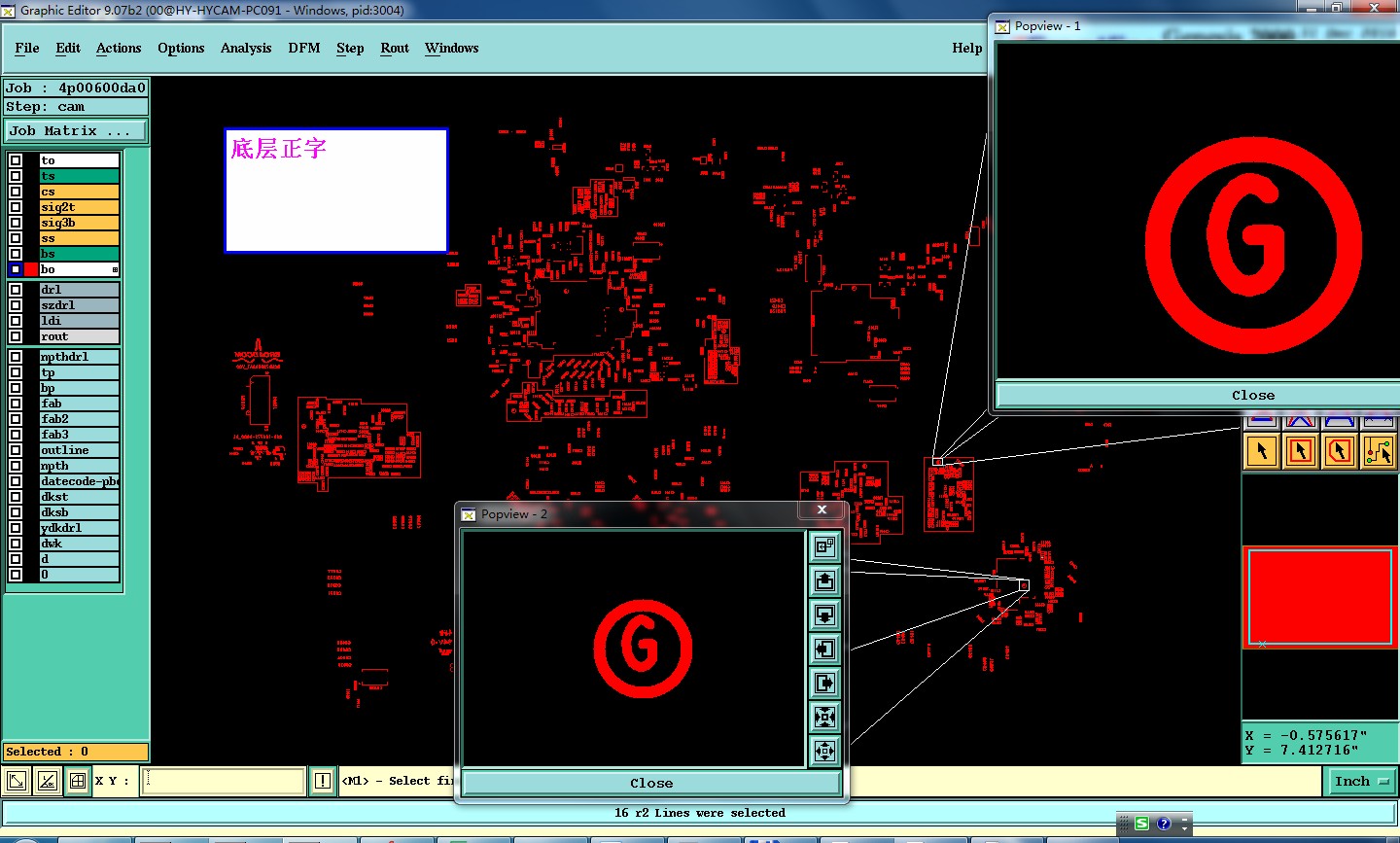1400x843 pixels.
Task: Click the Job Matrix ... button
Action: (x=77, y=130)
